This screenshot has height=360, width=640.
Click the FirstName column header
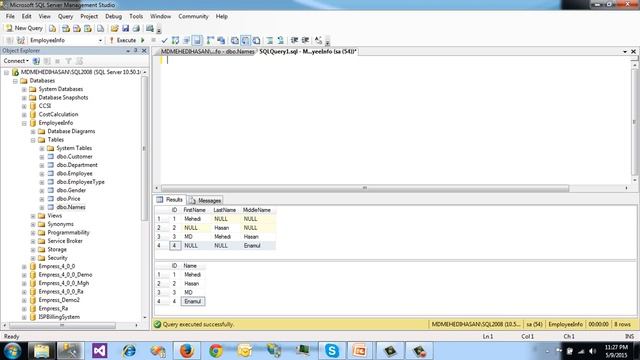click(195, 210)
